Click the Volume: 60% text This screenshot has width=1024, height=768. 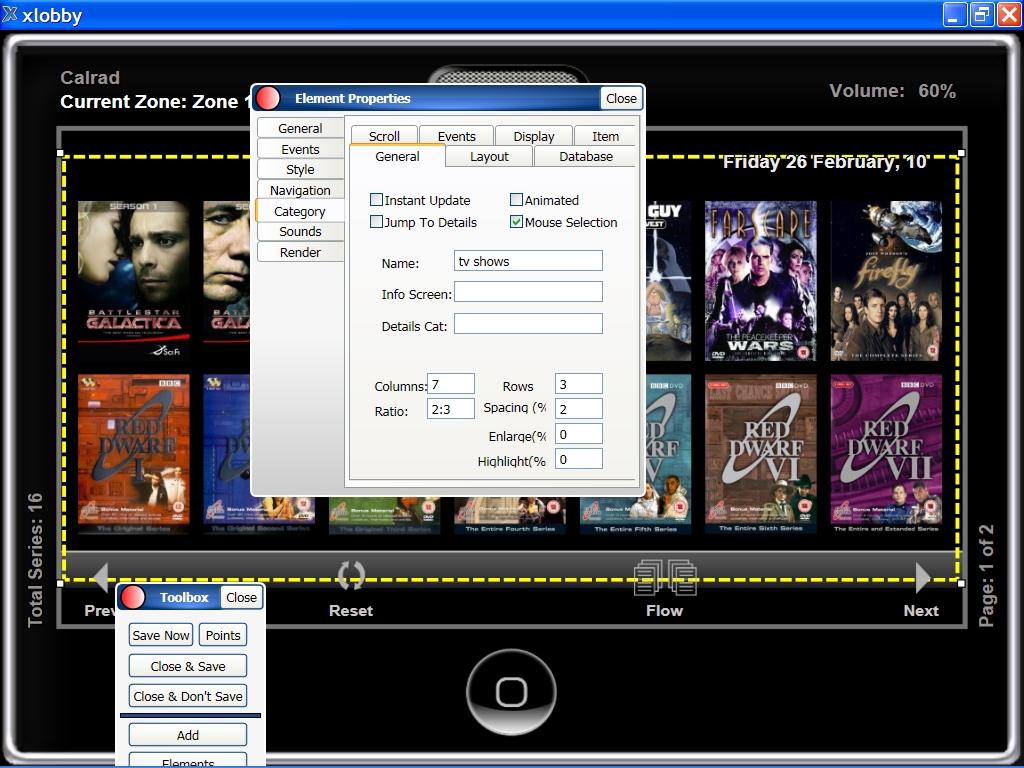[x=893, y=91]
